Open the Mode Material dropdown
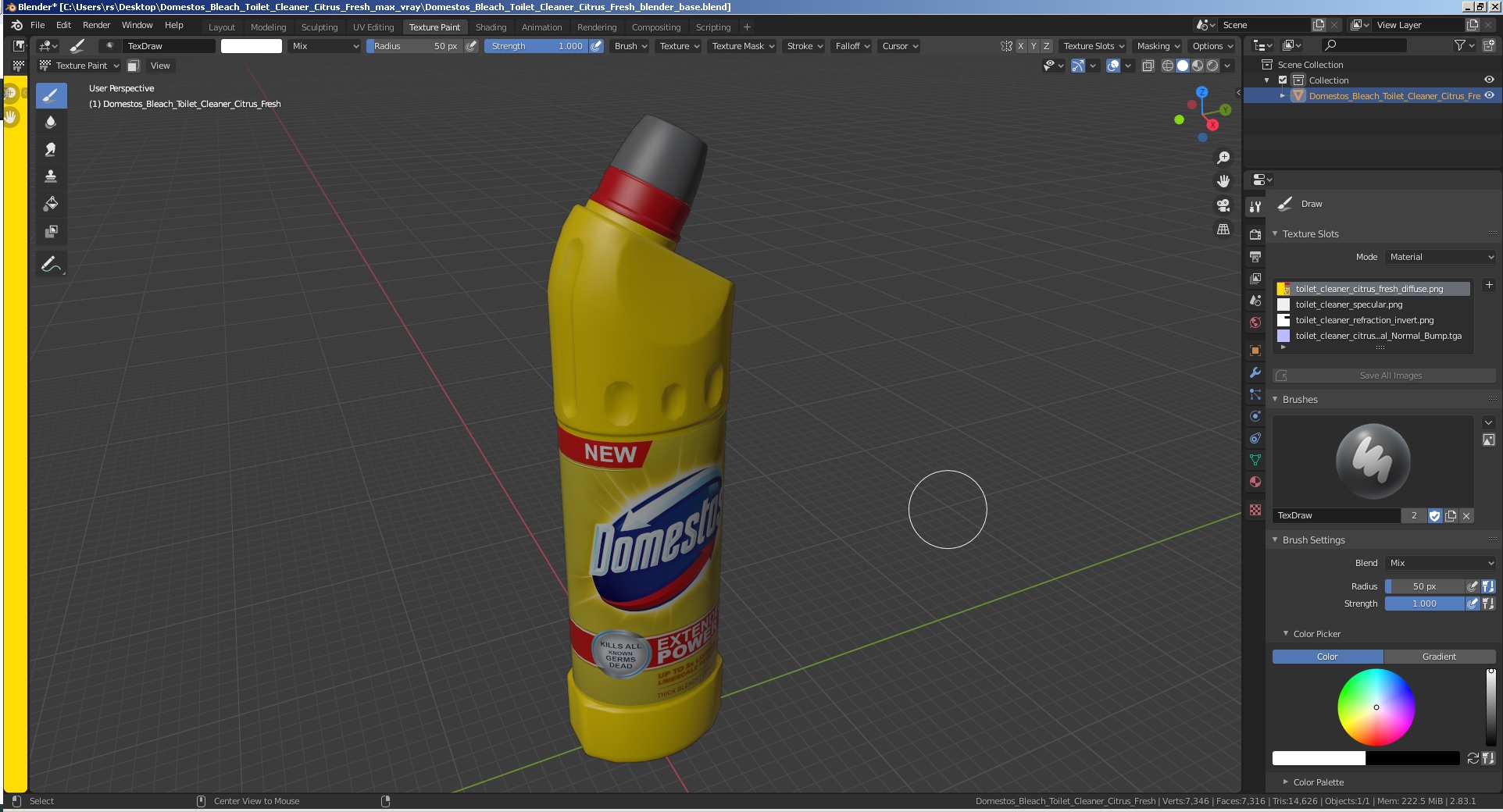The height and width of the screenshot is (812, 1503). (1441, 257)
